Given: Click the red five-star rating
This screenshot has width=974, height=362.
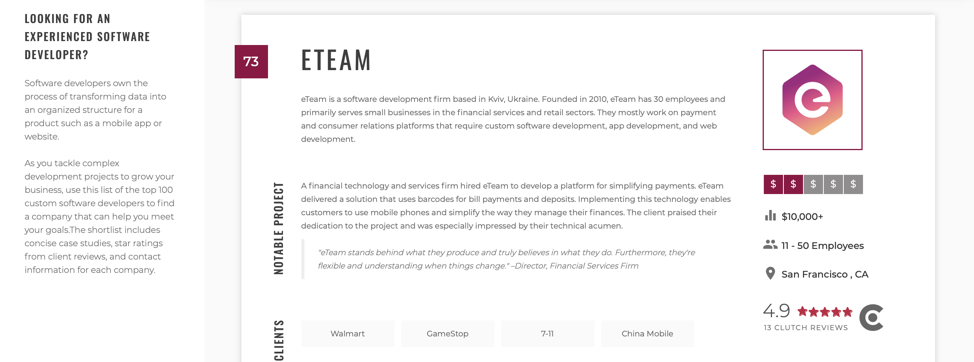Looking at the screenshot, I should (x=825, y=312).
